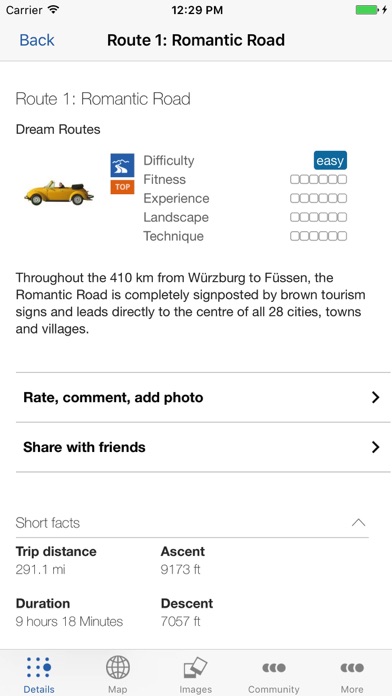The width and height of the screenshot is (392, 696).
Task: Tap the Community tab icon
Action: (x=274, y=667)
